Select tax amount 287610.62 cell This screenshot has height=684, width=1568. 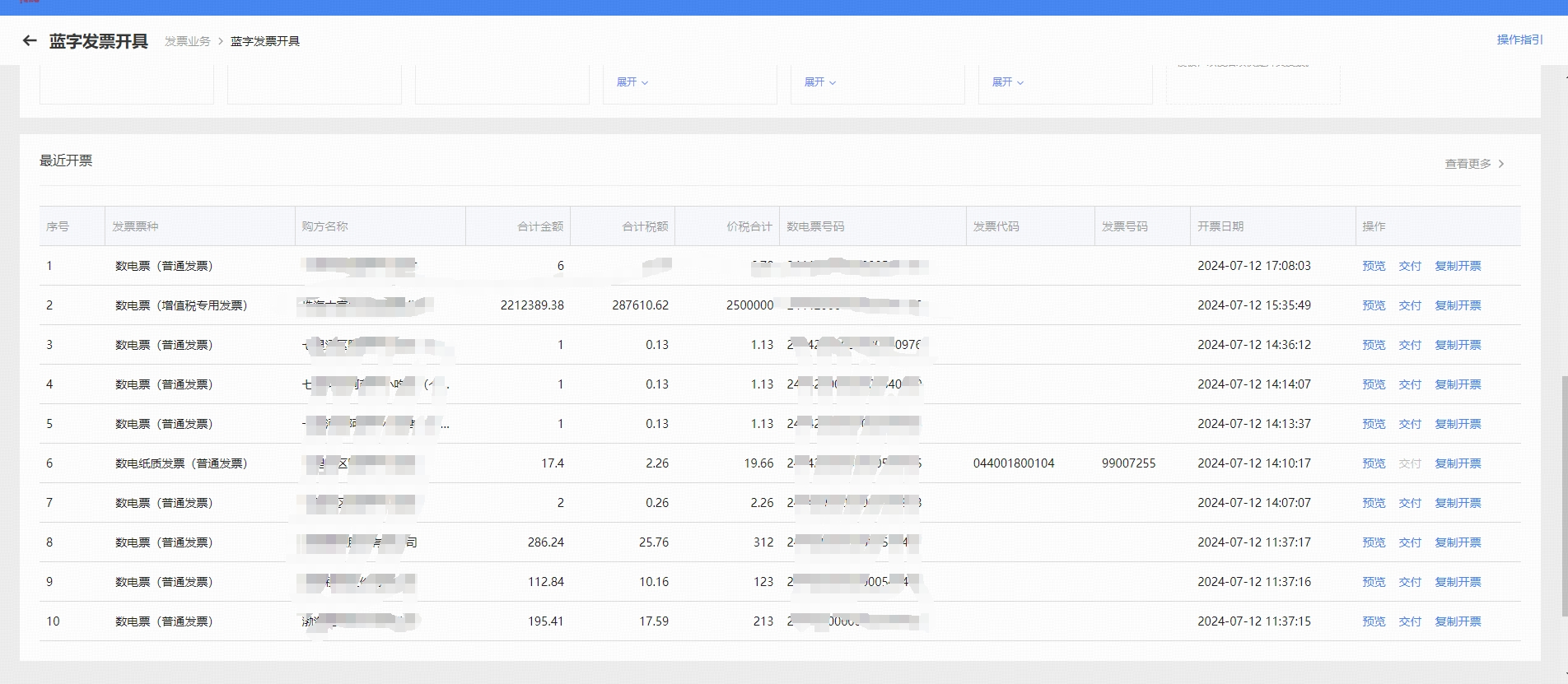pyautogui.click(x=641, y=305)
